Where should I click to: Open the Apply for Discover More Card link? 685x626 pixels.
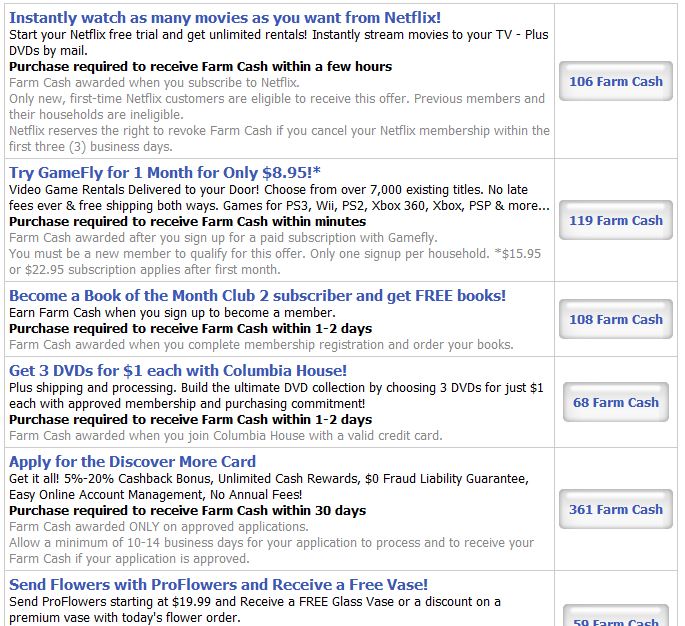132,462
